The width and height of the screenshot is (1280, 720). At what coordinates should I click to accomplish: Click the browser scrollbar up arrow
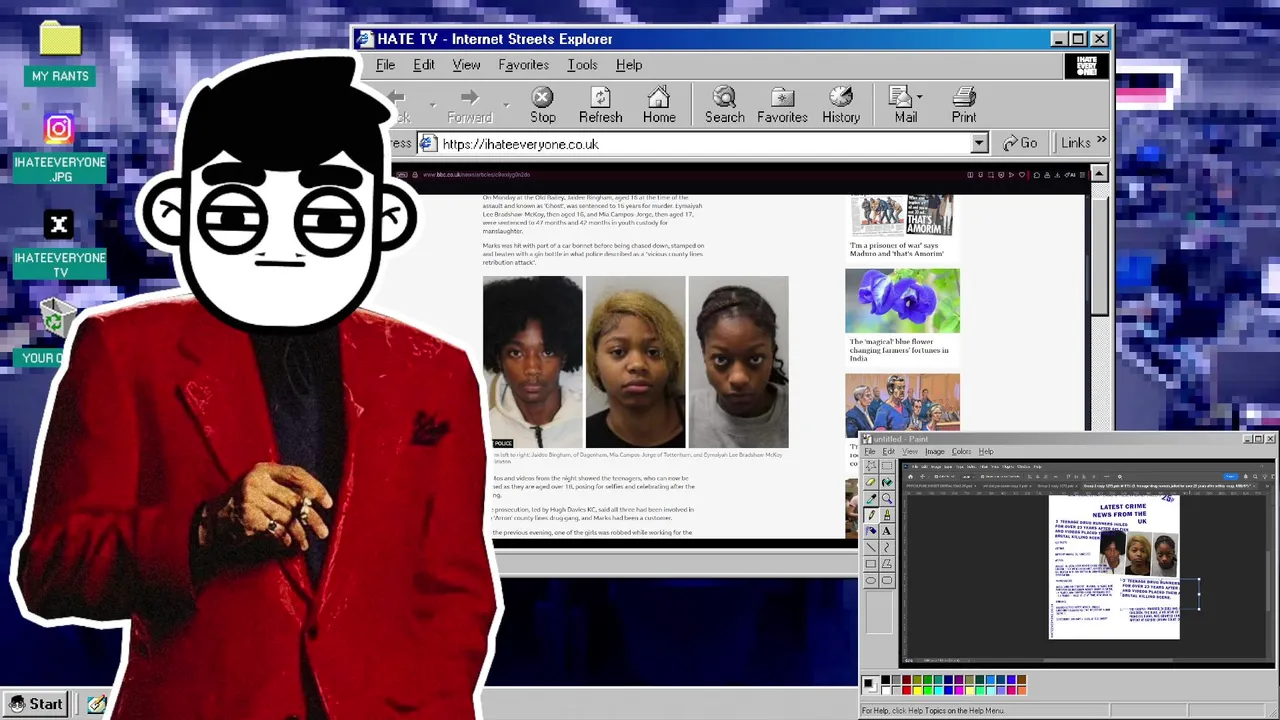click(x=1099, y=174)
